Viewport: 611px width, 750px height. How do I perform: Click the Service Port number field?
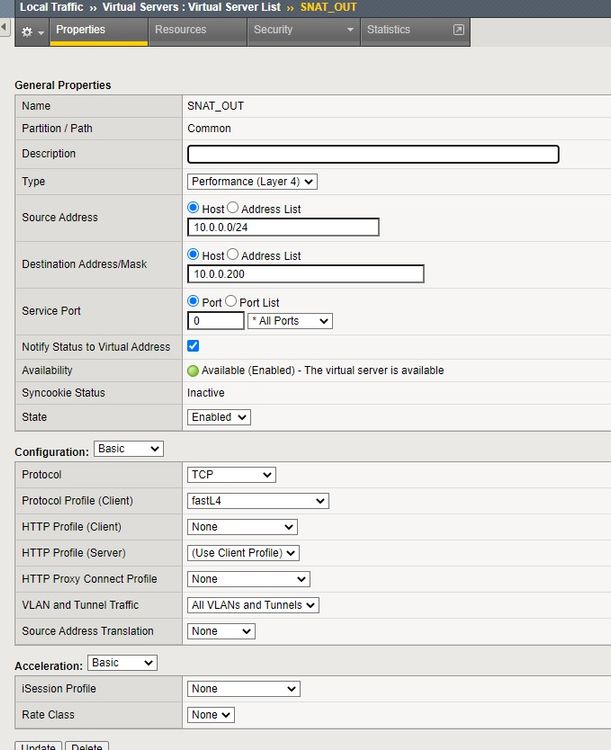[216, 321]
